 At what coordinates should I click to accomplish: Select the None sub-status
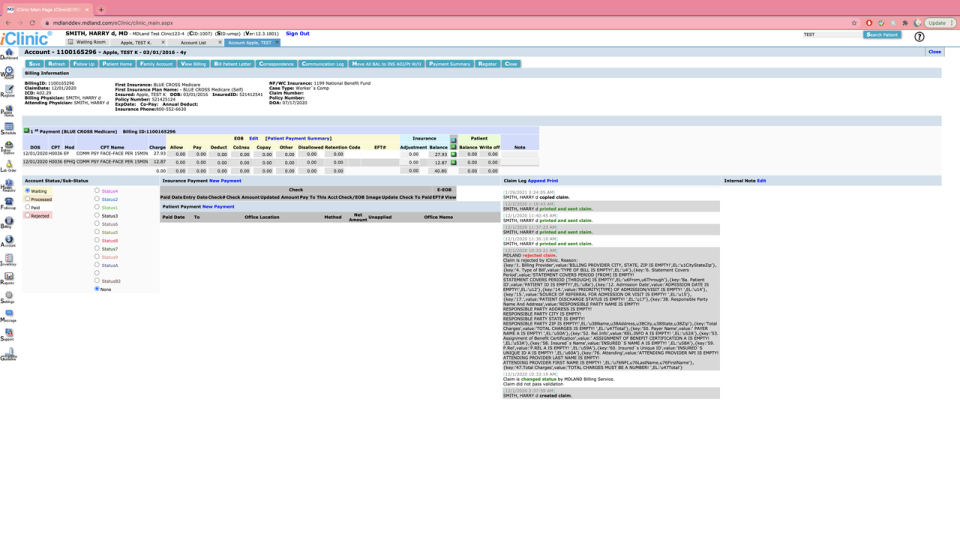pos(97,288)
